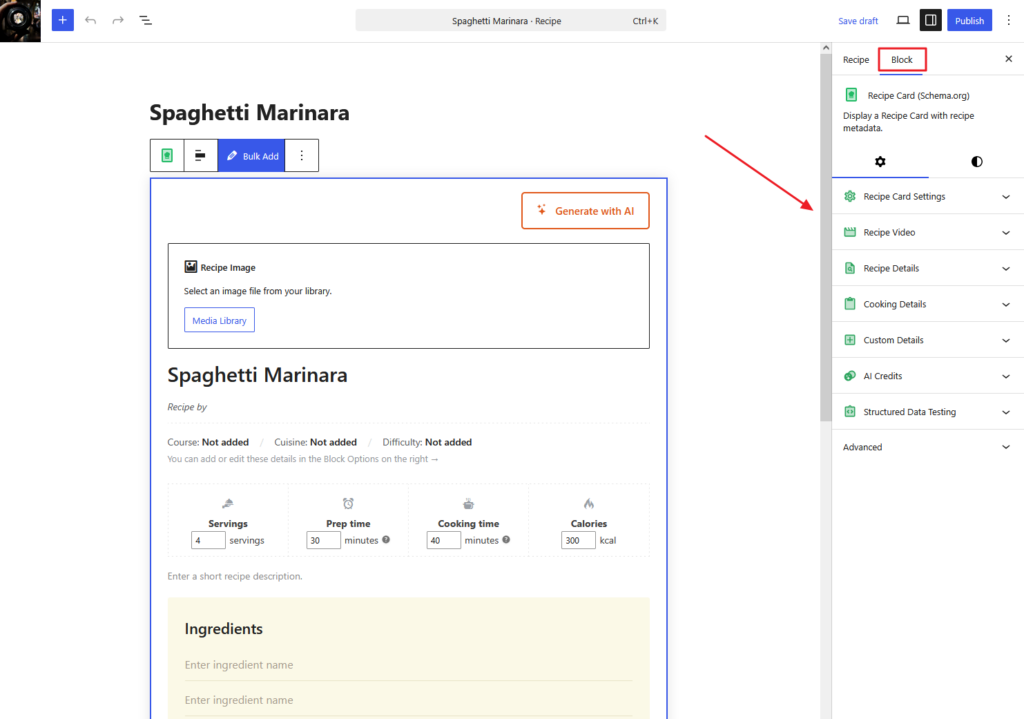Click the Custom Details icon
This screenshot has height=719, width=1024.
click(850, 340)
